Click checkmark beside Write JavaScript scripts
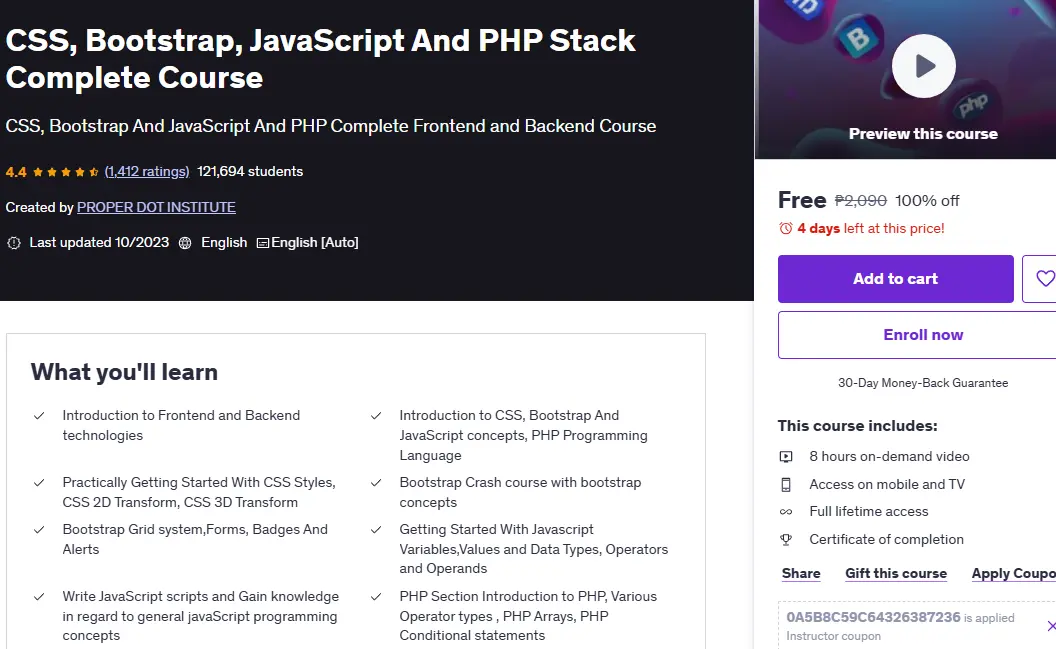Viewport: 1056px width, 649px height. (x=39, y=596)
